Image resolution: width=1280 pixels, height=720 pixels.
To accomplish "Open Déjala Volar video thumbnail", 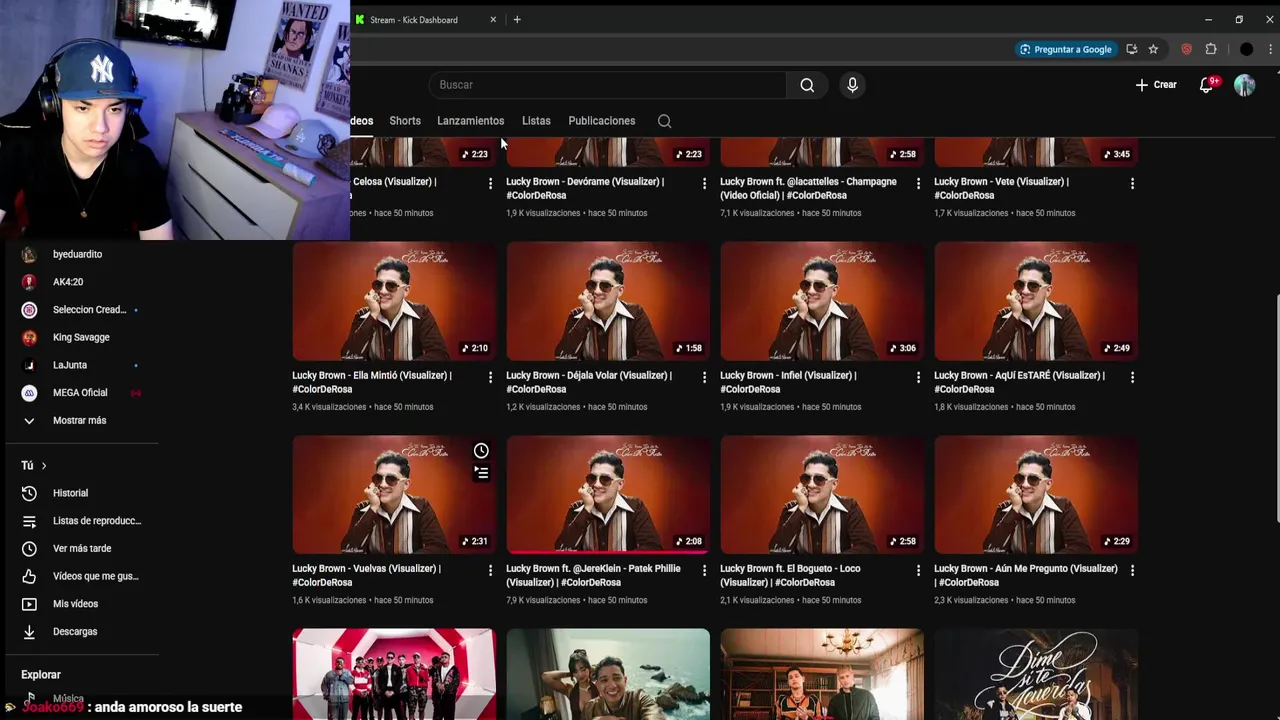I will pyautogui.click(x=608, y=301).
